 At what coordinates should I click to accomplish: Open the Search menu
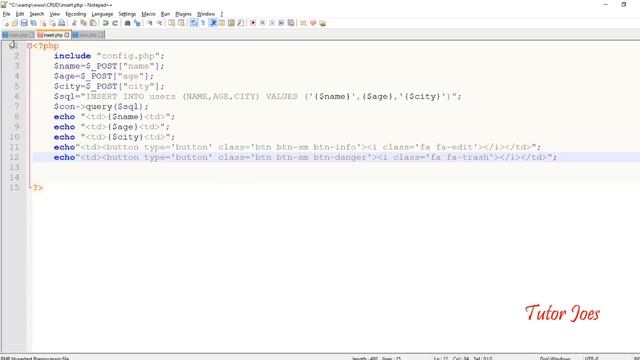pyautogui.click(x=37, y=14)
